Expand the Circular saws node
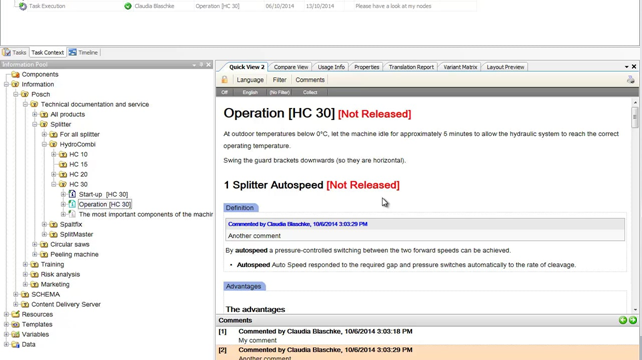 35,245
